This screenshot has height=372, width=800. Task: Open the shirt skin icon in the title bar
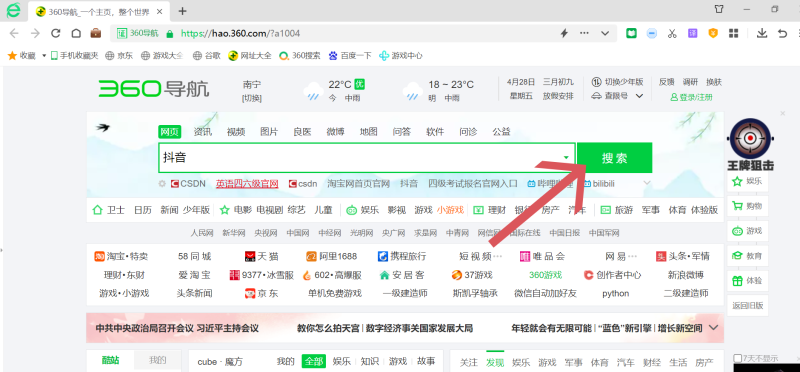[x=719, y=9]
